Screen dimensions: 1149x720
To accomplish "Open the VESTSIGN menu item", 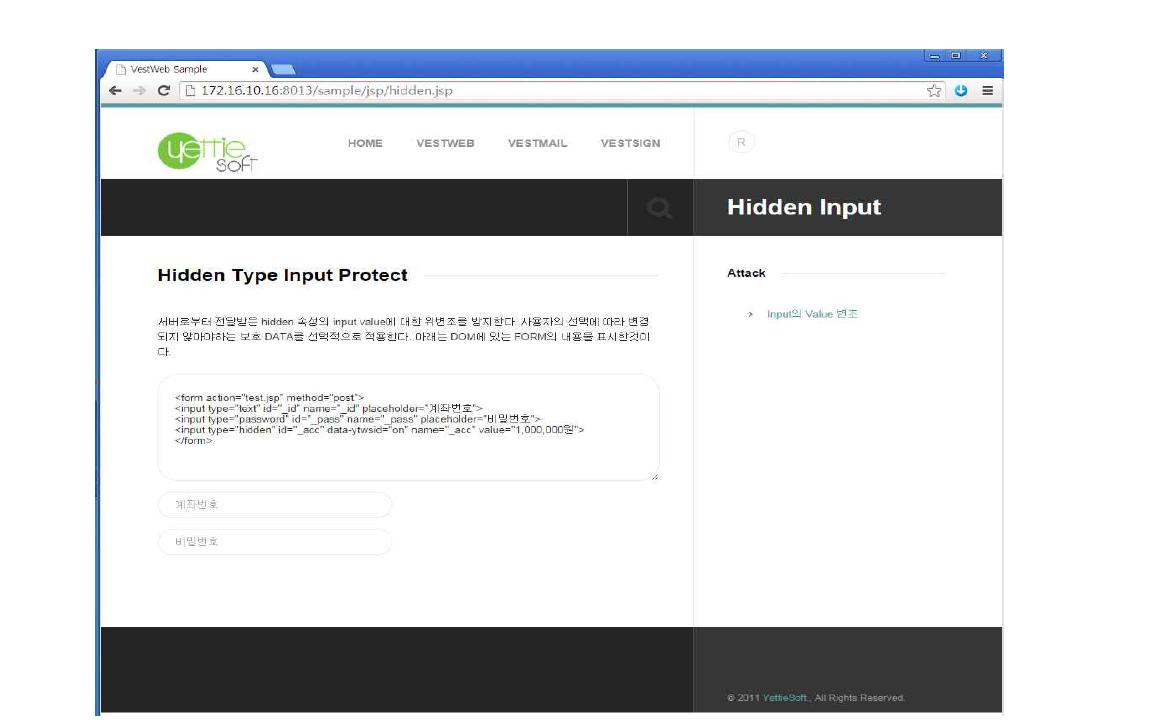I will pyautogui.click(x=630, y=144).
